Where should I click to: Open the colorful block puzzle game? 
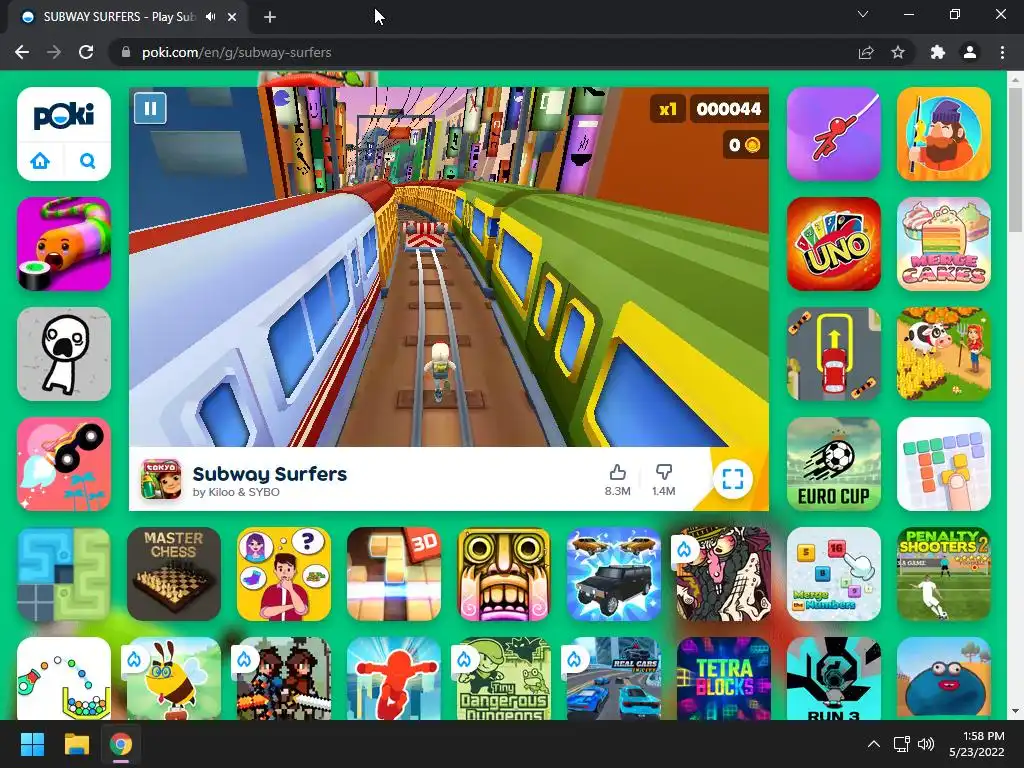pos(944,464)
